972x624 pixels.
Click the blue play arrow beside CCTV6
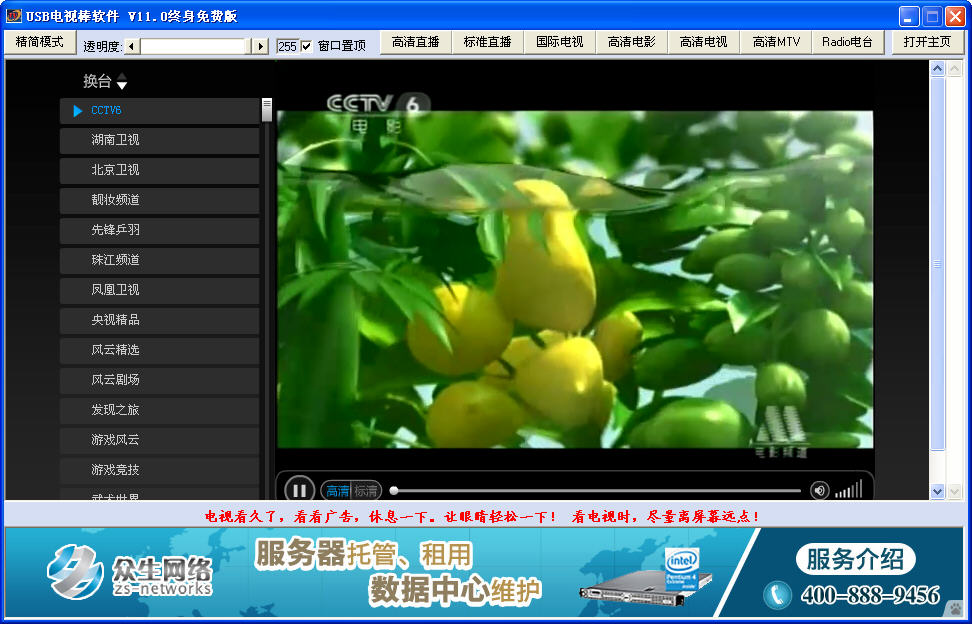(78, 111)
